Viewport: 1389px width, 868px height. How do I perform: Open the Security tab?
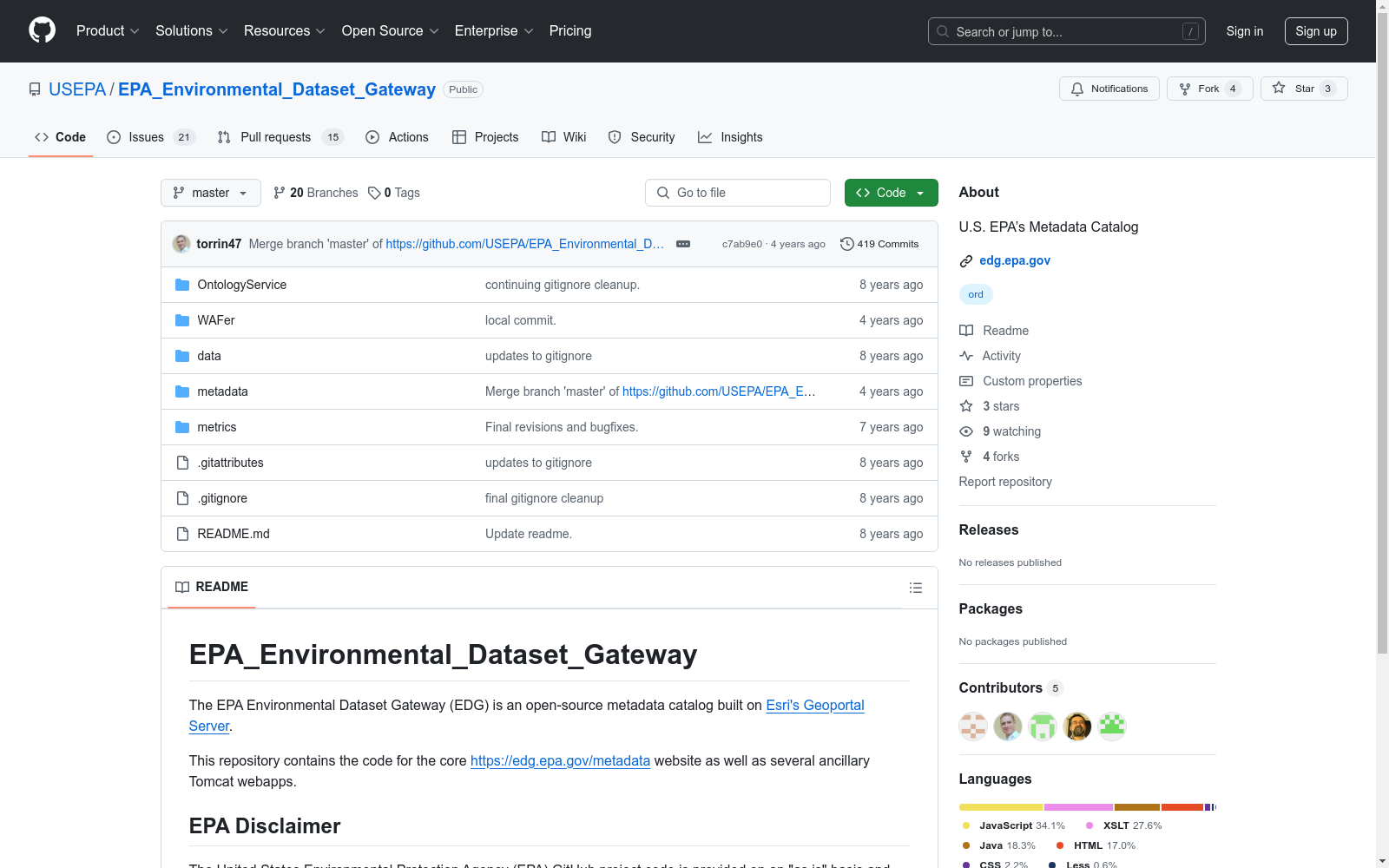(642, 137)
